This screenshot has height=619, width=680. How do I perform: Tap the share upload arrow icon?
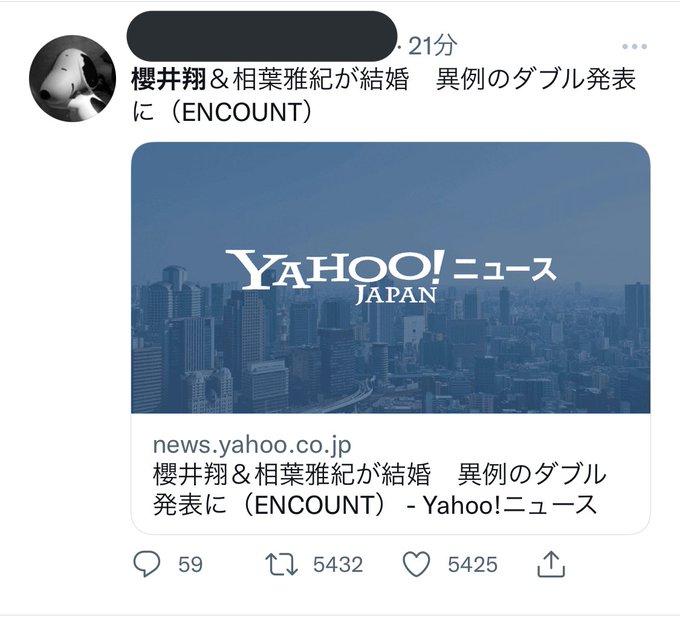(x=551, y=564)
